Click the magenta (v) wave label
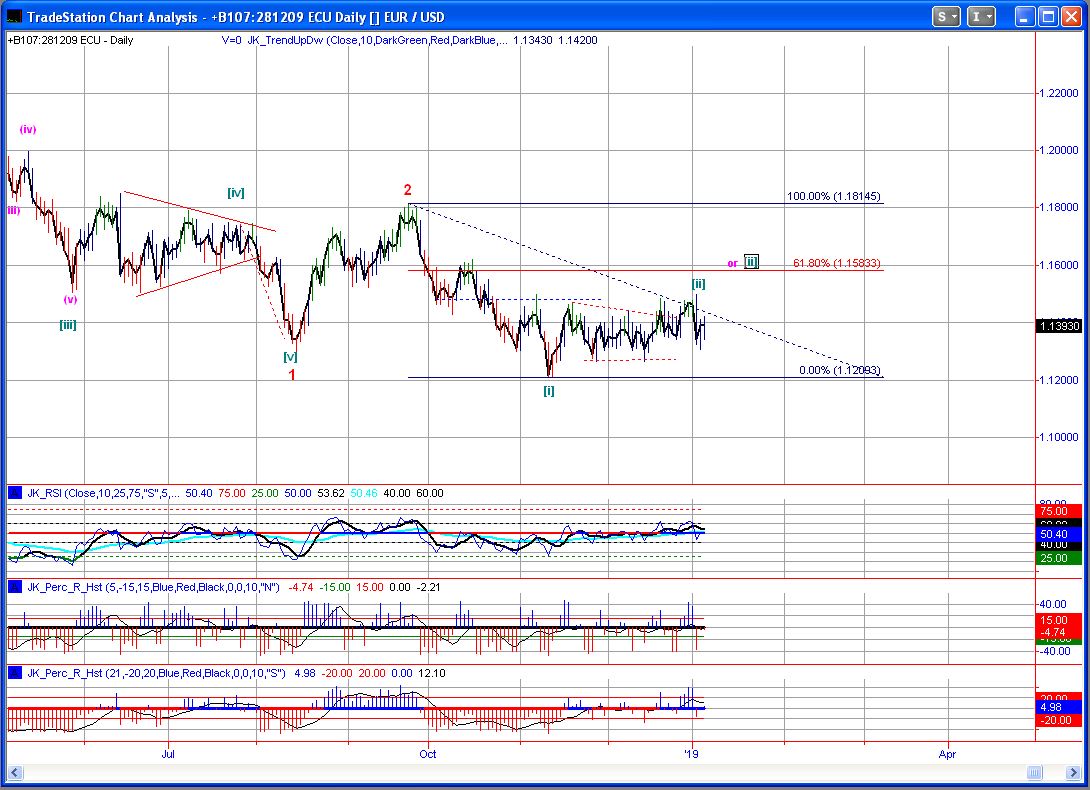The image size is (1090, 790). [x=70, y=300]
